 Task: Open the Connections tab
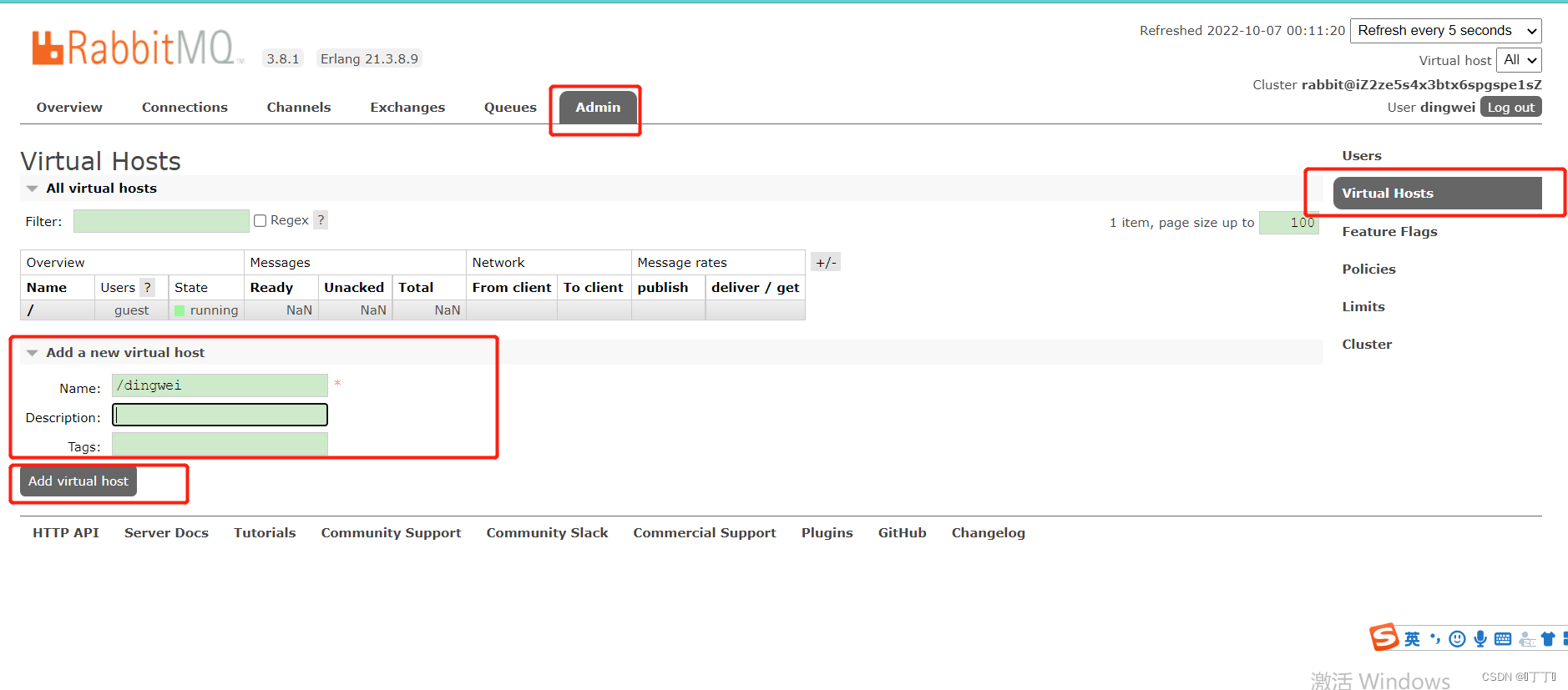[185, 107]
